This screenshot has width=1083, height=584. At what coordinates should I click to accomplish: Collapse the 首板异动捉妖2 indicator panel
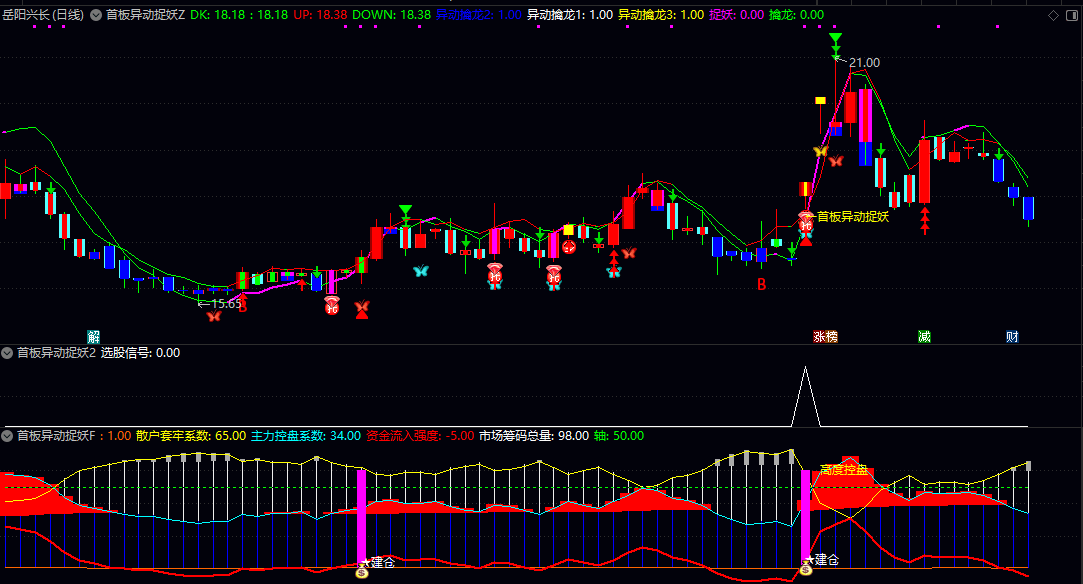point(7,353)
